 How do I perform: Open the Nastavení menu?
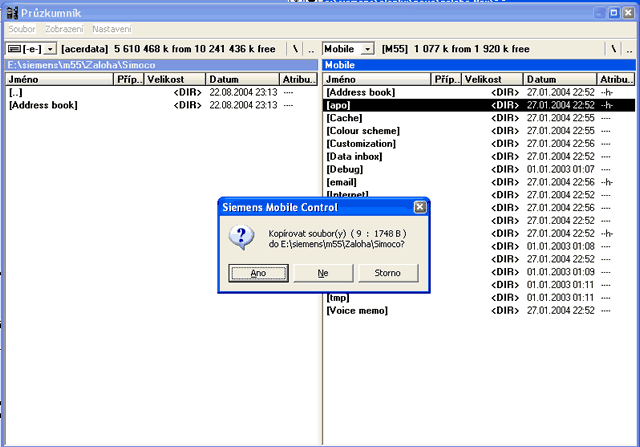coord(112,29)
